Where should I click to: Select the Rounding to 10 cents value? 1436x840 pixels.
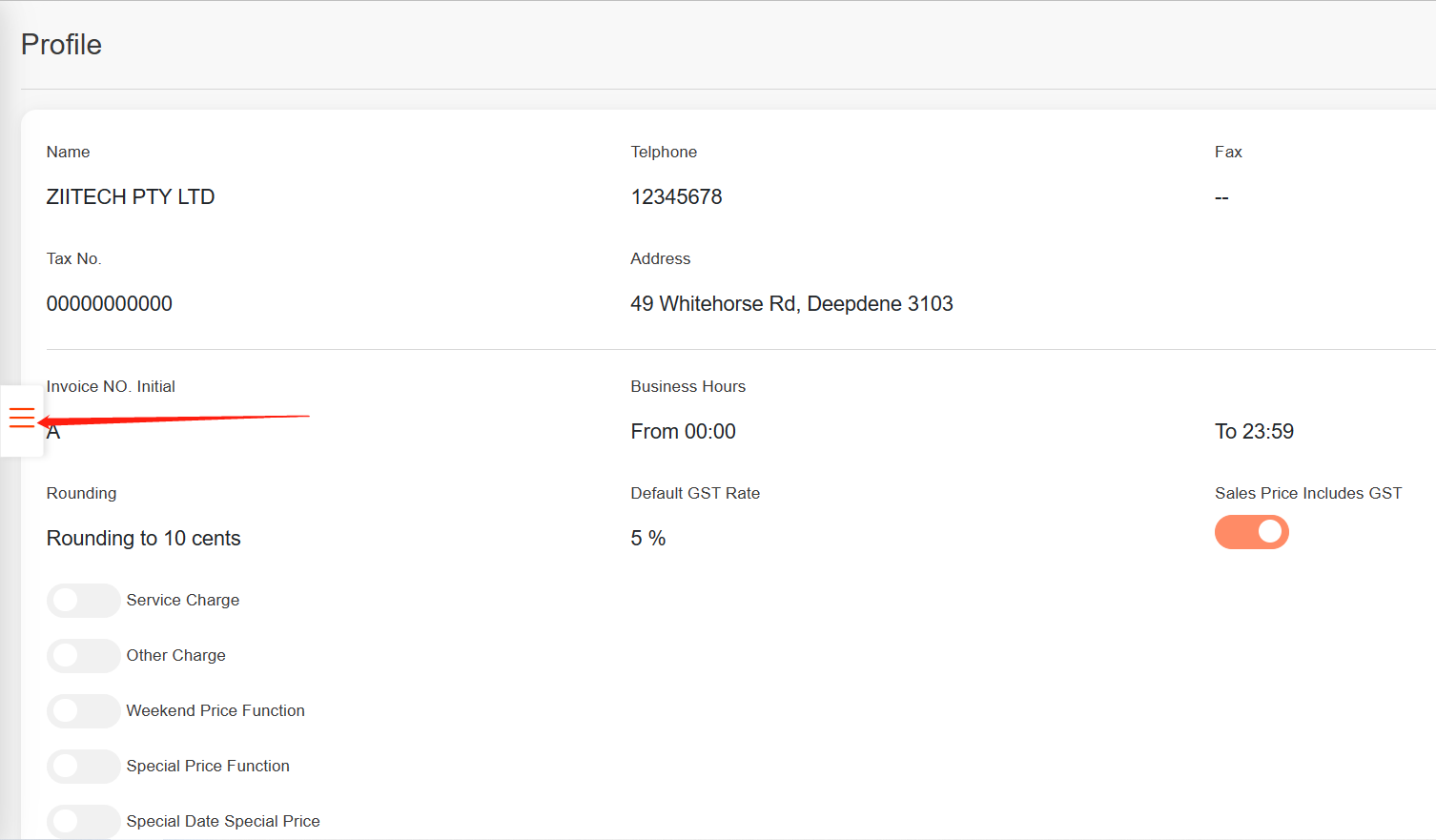[143, 539]
